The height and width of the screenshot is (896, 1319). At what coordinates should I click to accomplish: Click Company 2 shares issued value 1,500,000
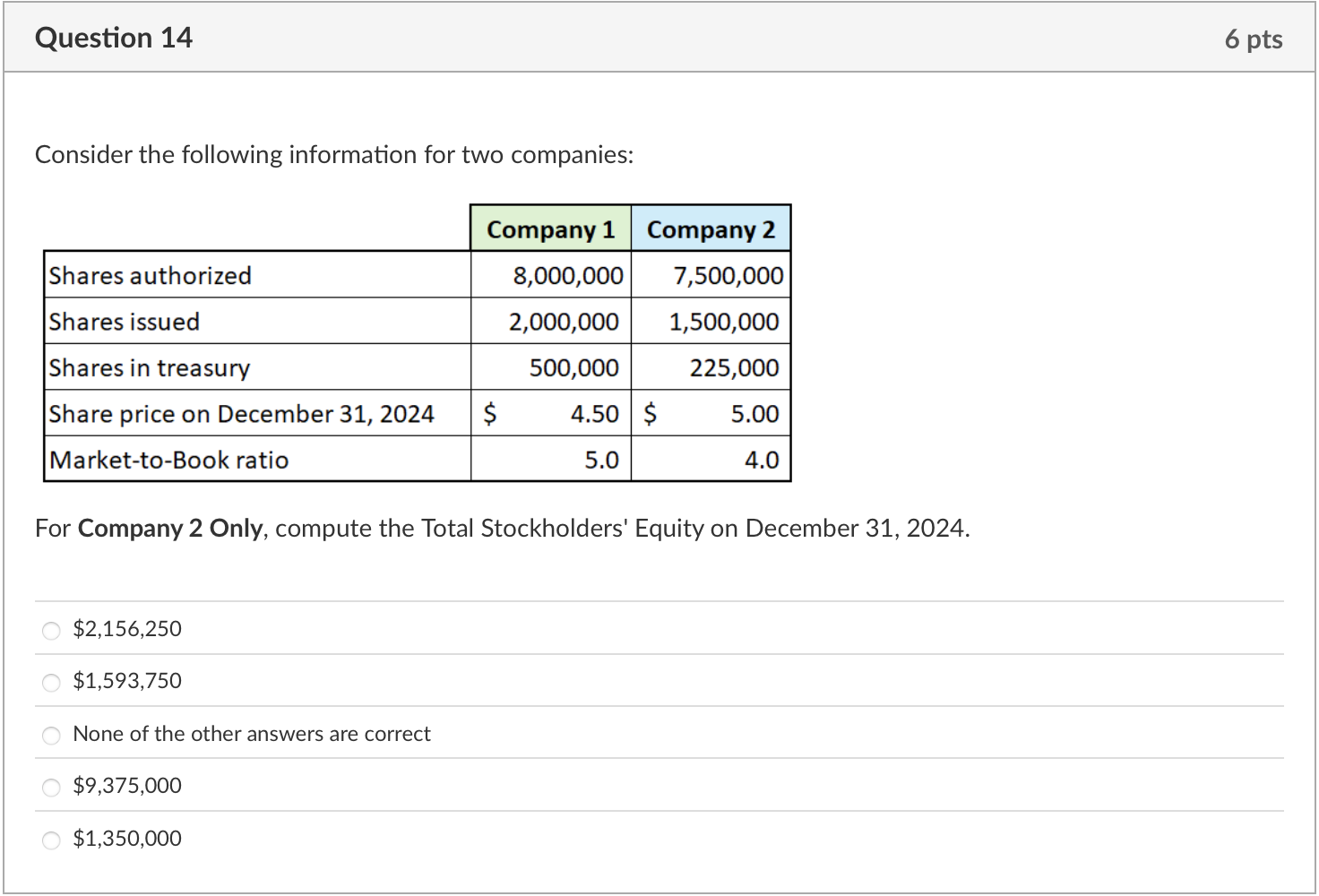pos(724,322)
